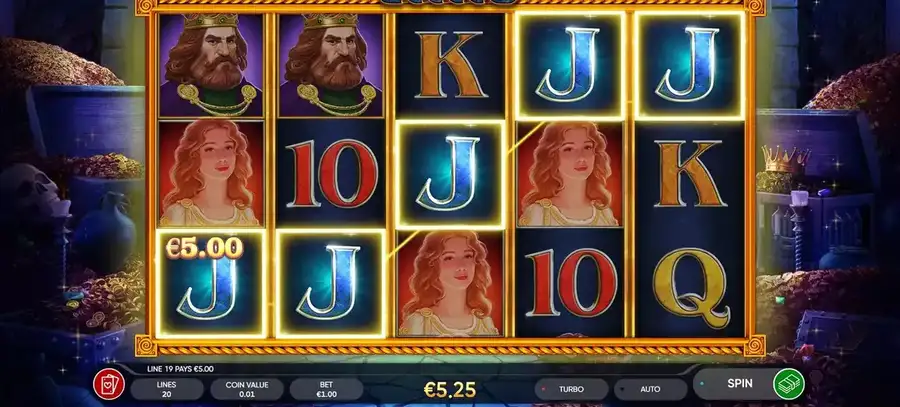900x407 pixels.
Task: Click the highlighted J in top-right reel
Action: coord(689,64)
